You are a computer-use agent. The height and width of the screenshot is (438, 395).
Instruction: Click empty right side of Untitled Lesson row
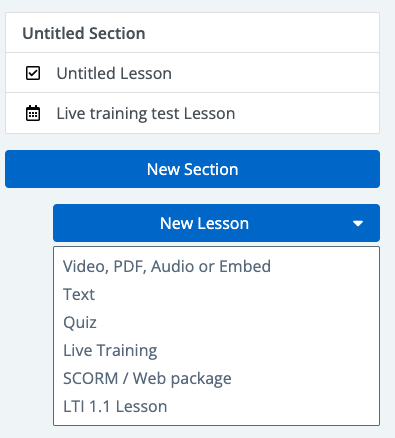[275, 73]
